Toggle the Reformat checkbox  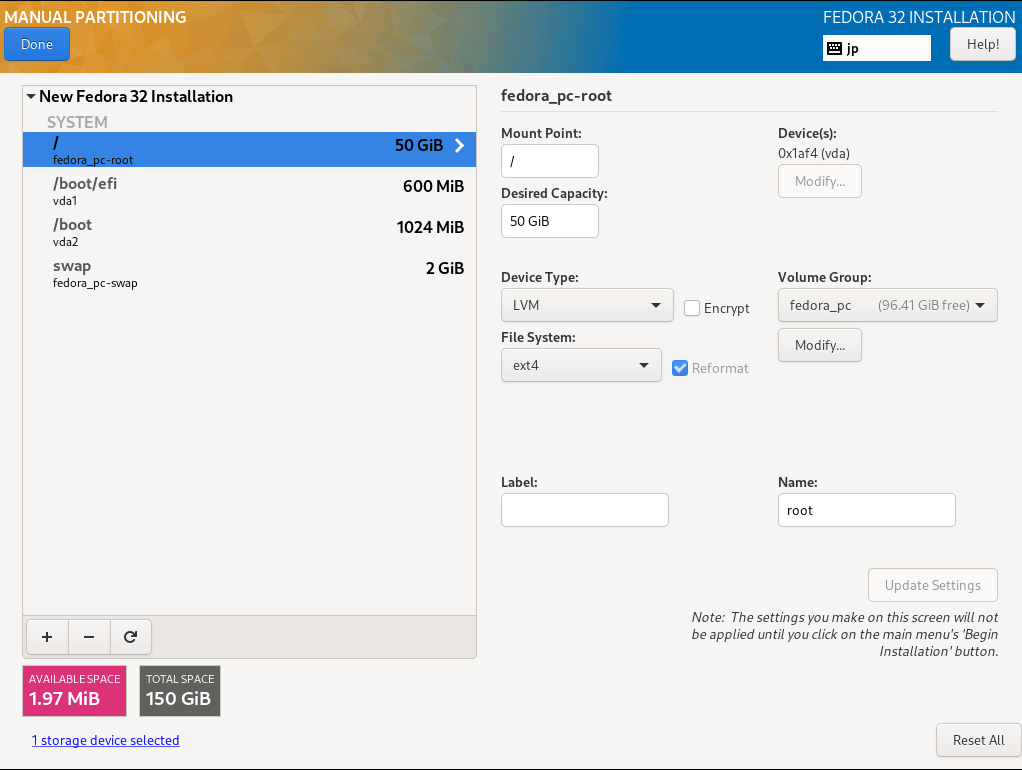pos(680,368)
